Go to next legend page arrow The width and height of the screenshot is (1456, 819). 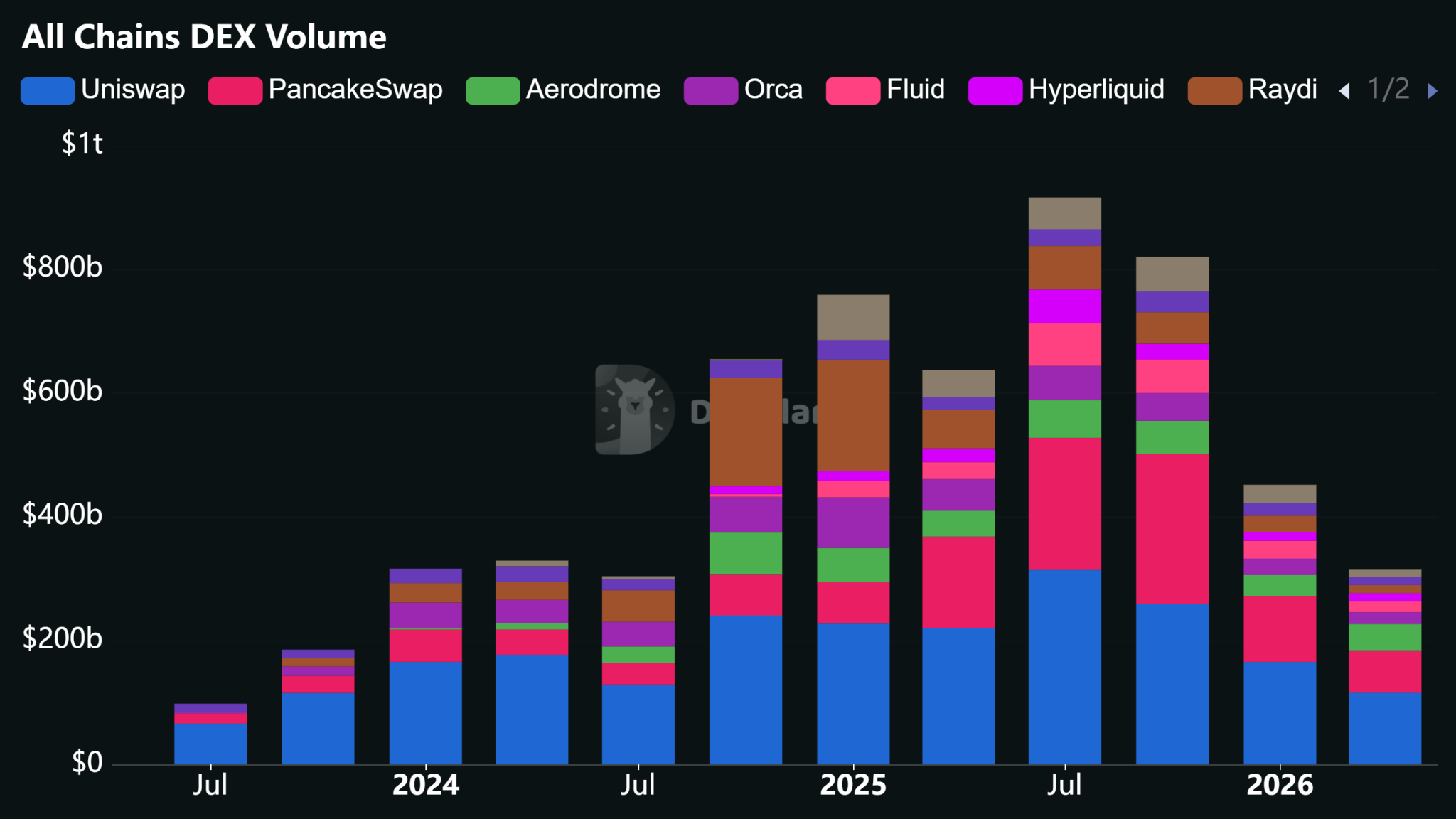click(1433, 91)
